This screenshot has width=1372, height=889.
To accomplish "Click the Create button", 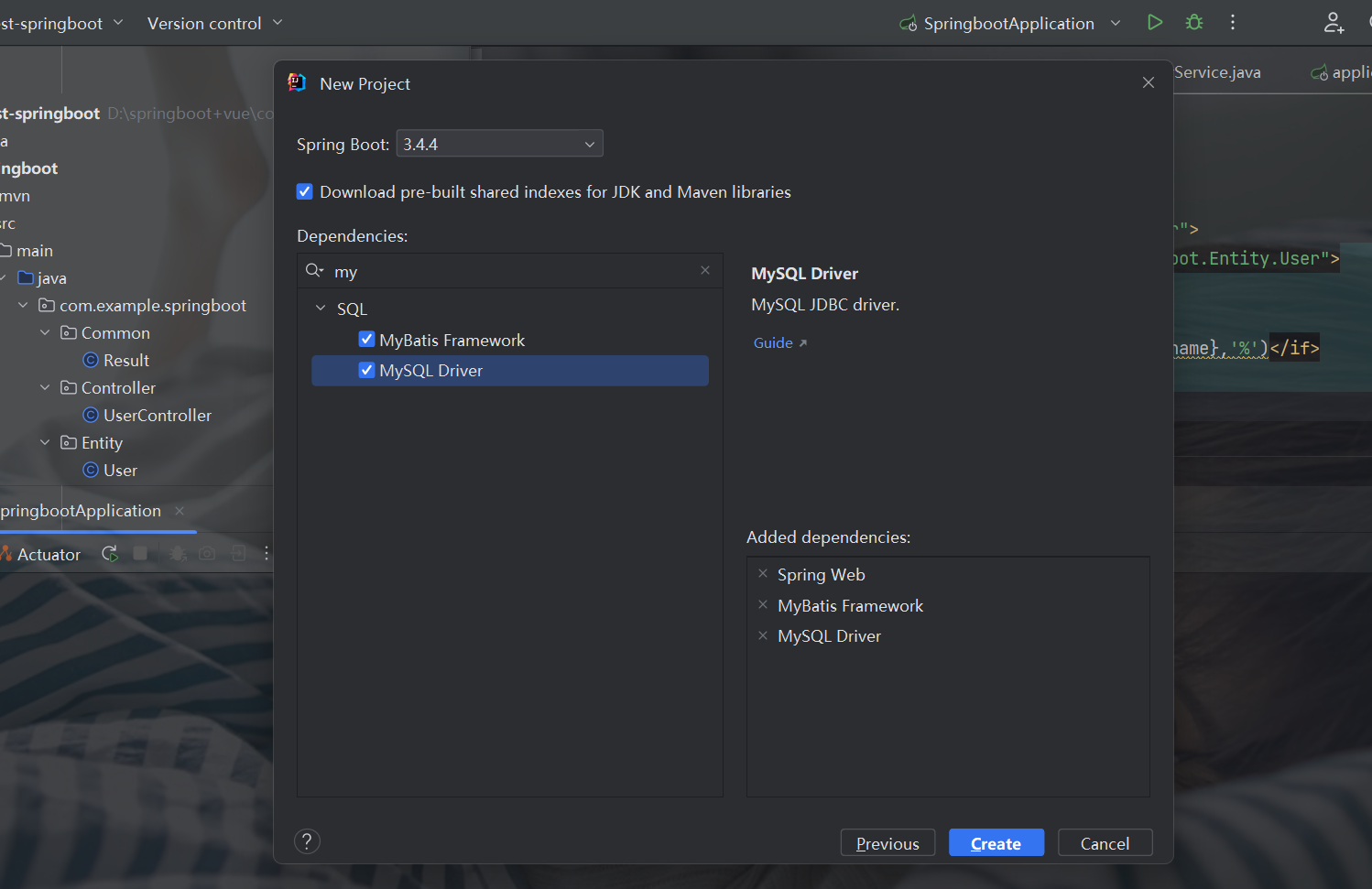I will (x=996, y=842).
